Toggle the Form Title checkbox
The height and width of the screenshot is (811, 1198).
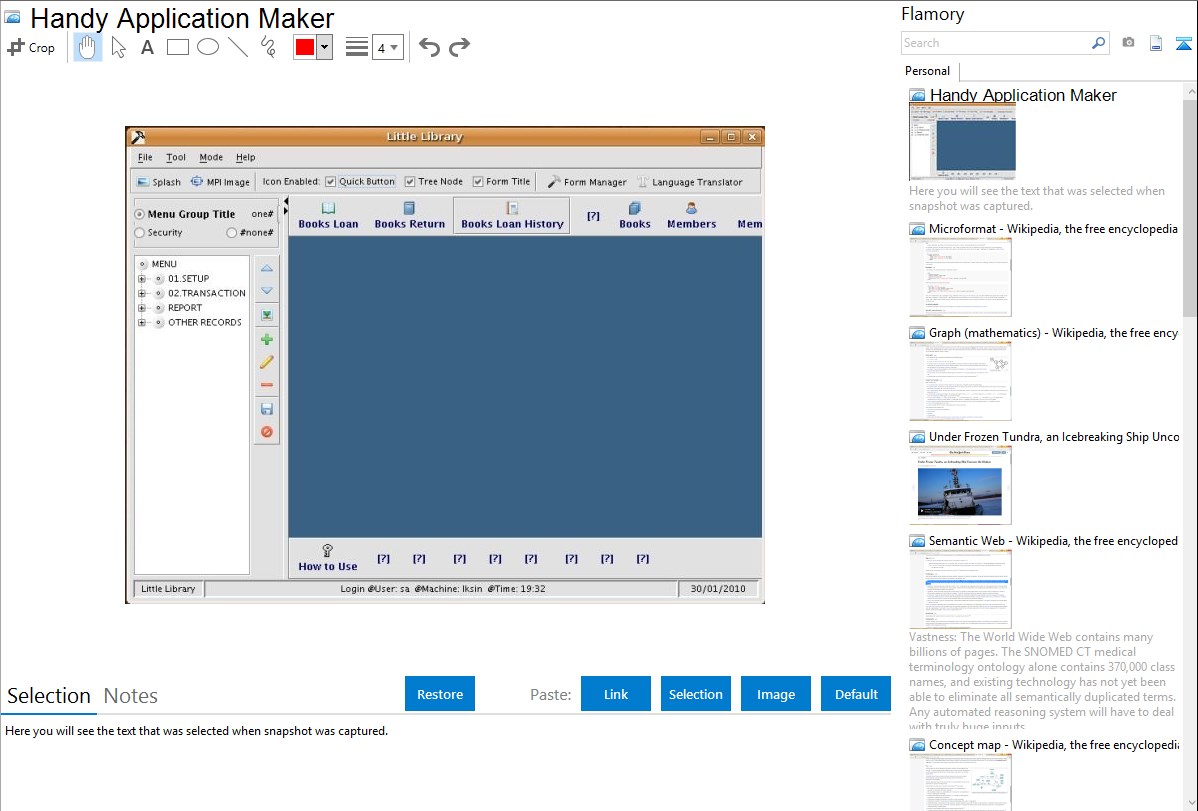pos(478,182)
